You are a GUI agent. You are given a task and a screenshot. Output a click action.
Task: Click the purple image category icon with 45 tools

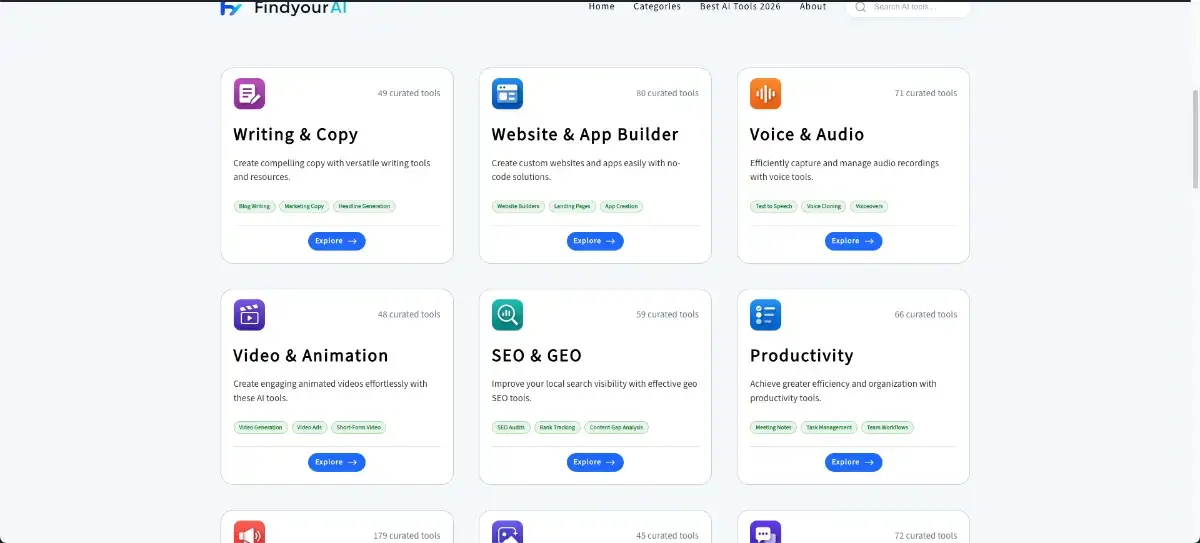tap(507, 532)
